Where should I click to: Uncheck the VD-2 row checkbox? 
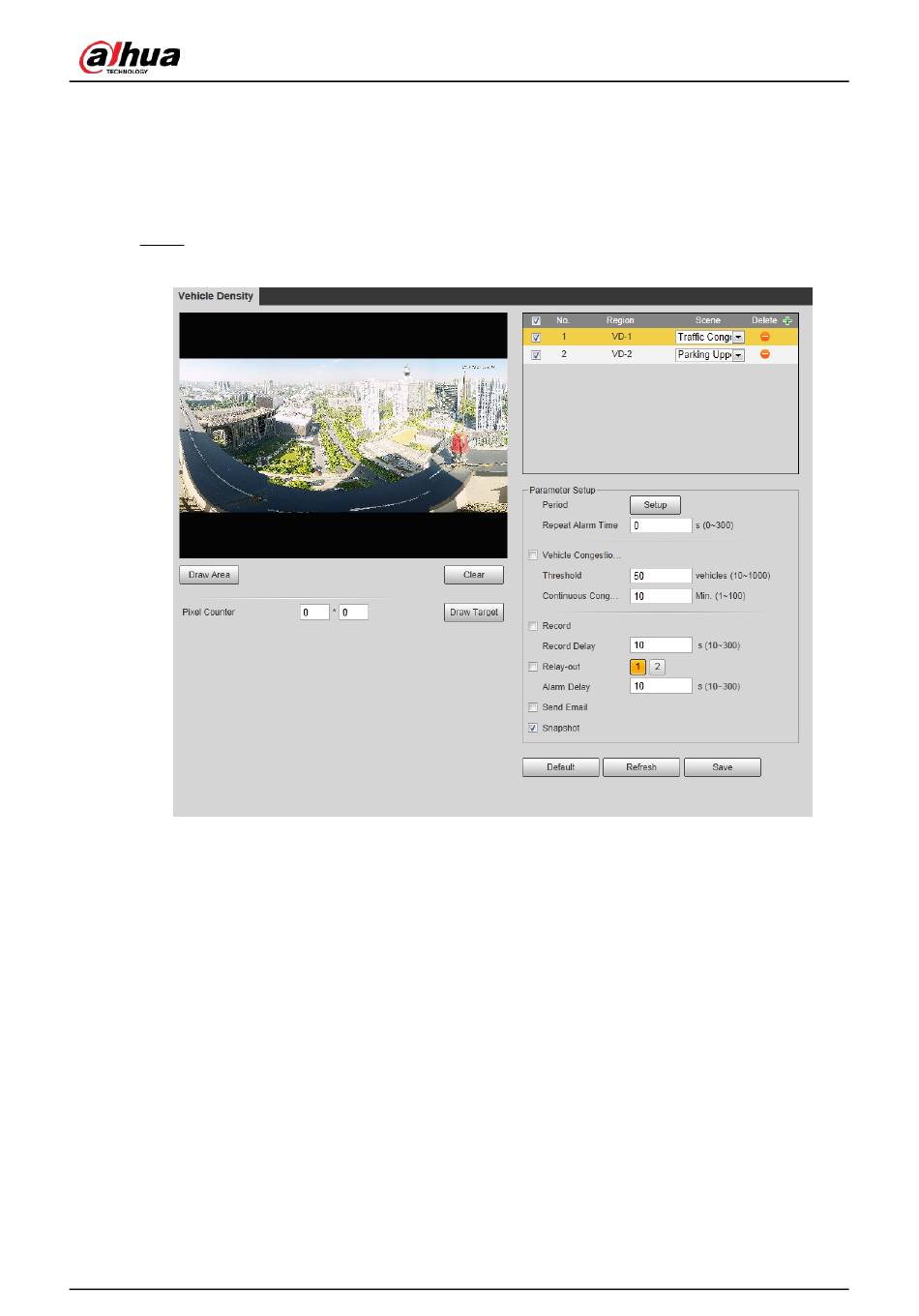[536, 355]
